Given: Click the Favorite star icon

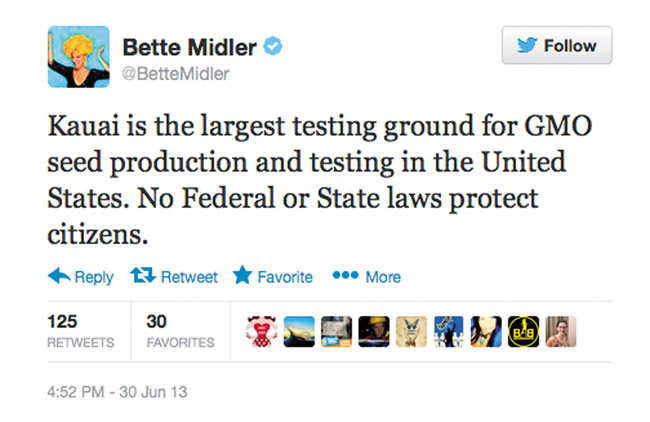Looking at the screenshot, I should pyautogui.click(x=242, y=275).
